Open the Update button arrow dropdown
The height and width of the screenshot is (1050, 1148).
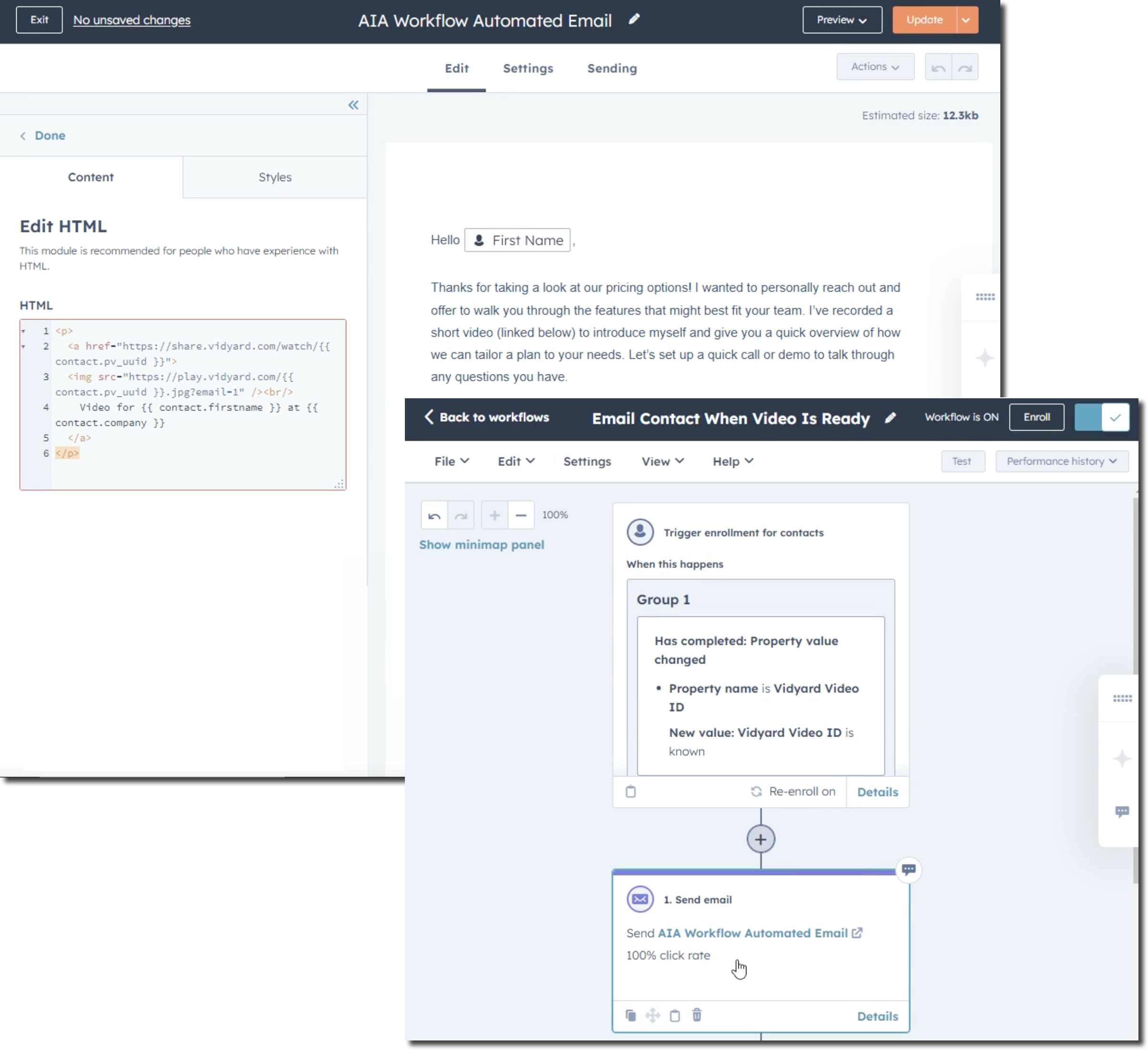tap(967, 20)
